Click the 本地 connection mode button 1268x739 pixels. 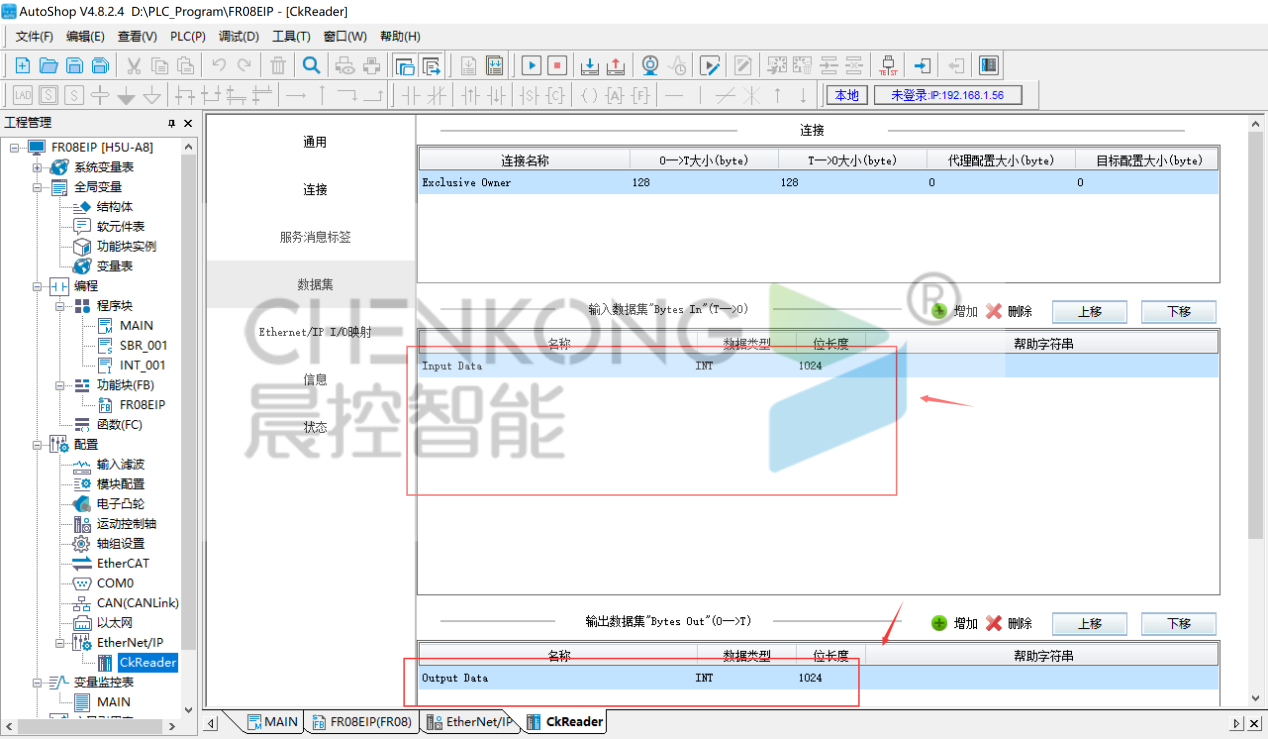pyautogui.click(x=846, y=95)
